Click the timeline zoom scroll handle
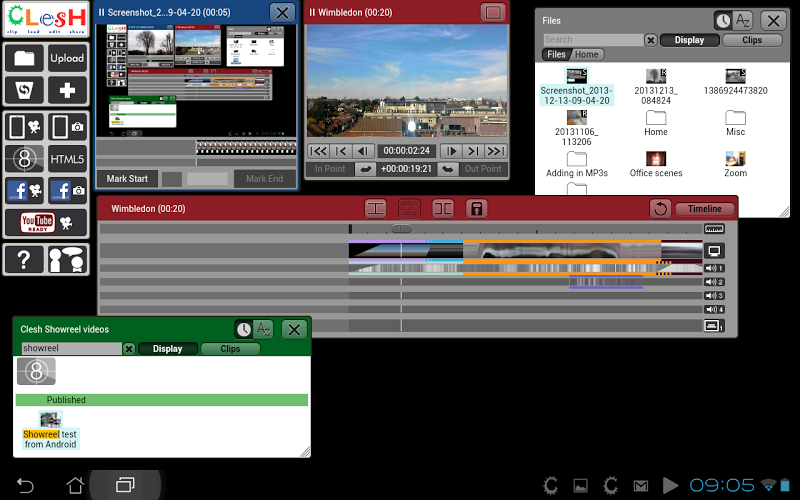The height and width of the screenshot is (500, 800). coord(401,229)
